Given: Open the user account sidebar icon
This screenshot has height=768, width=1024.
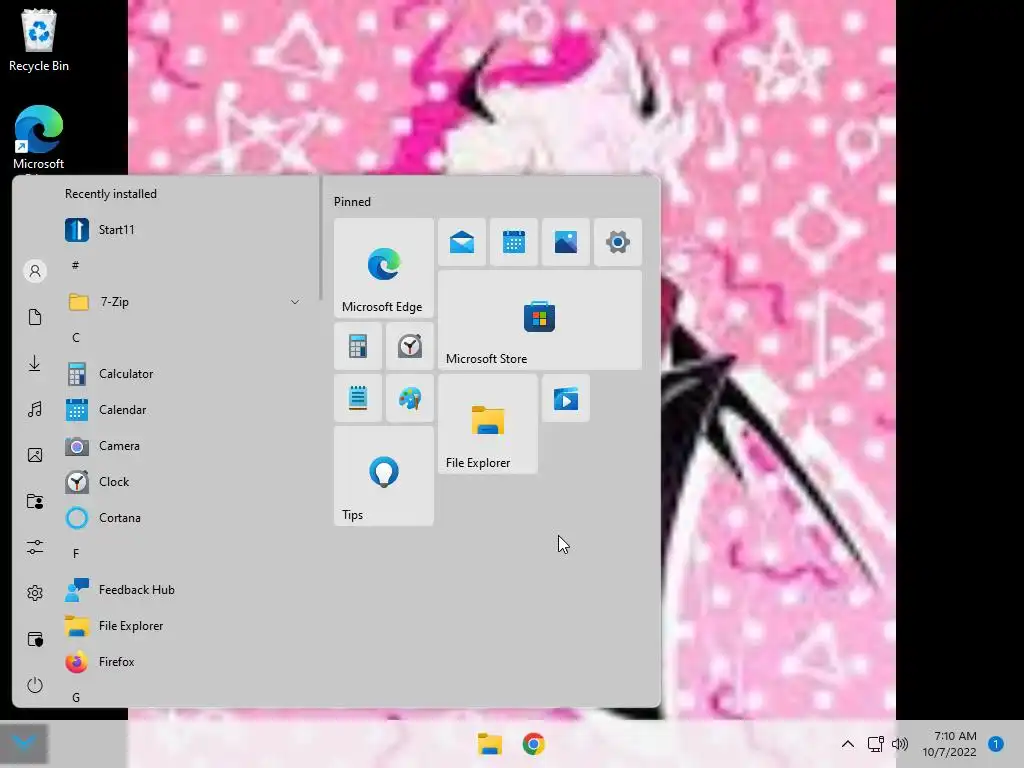Looking at the screenshot, I should [35, 270].
